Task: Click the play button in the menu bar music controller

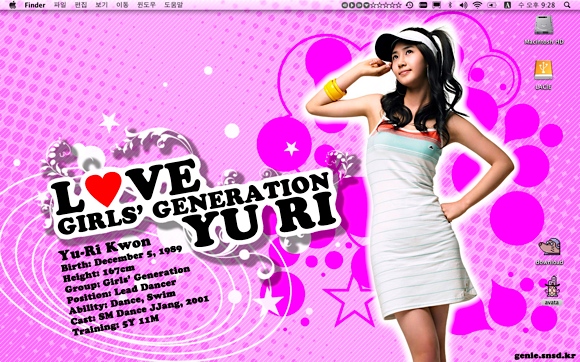Action: pos(352,5)
